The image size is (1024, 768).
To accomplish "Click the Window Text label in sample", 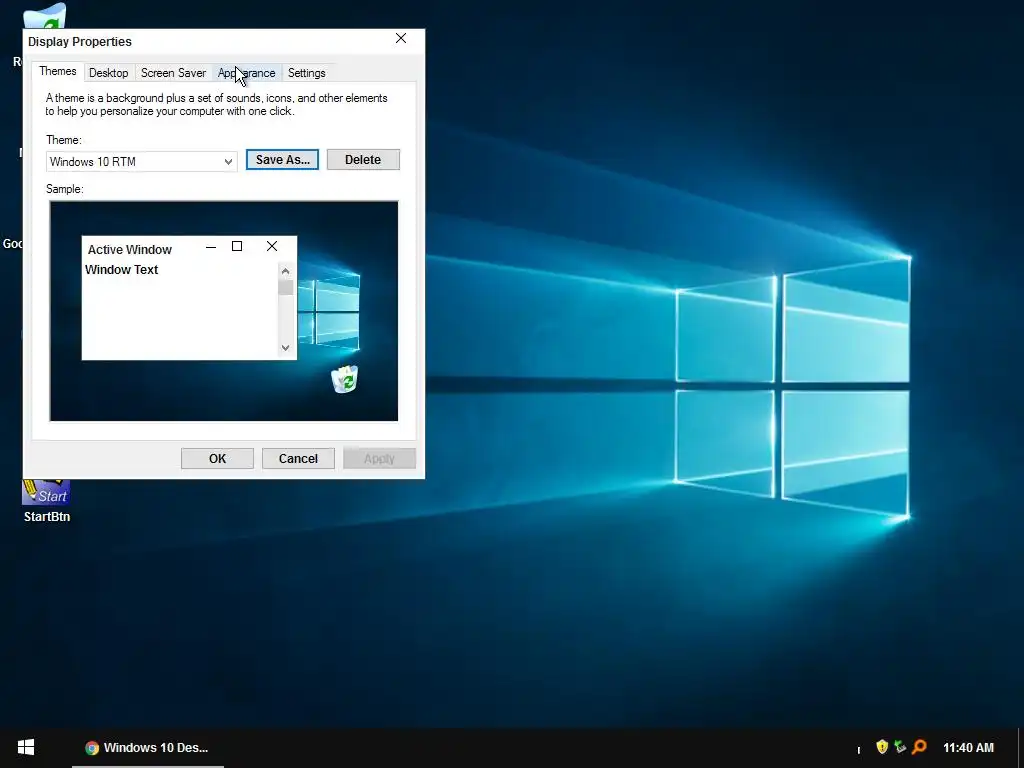I will point(121,270).
